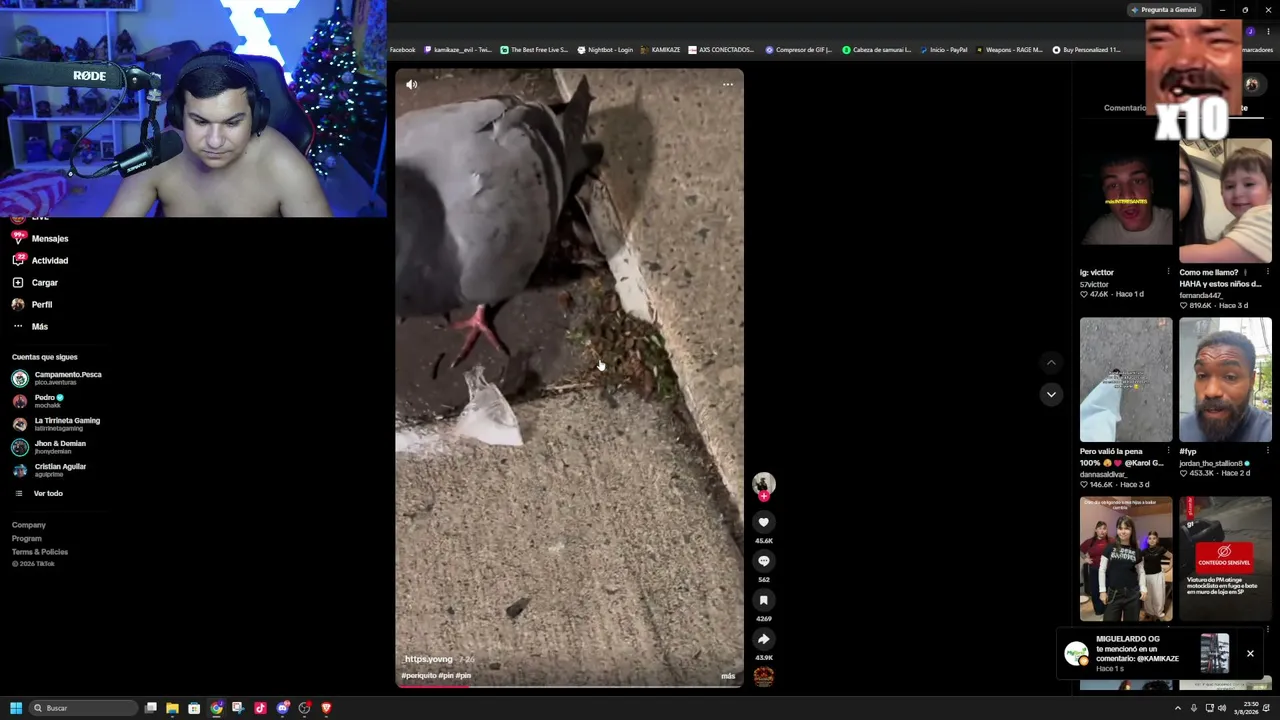Open the three girls video thumbnail

pos(1126,559)
